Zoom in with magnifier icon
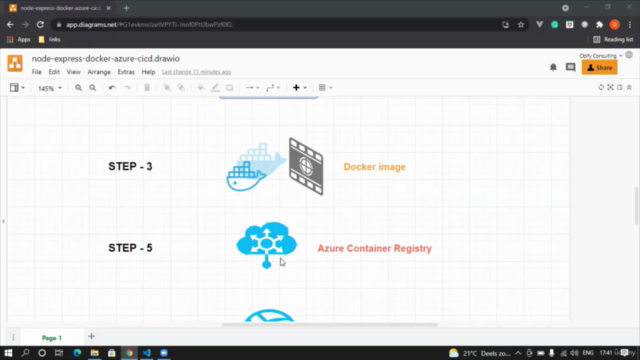Screen dimensions: 640x360 pos(78,88)
